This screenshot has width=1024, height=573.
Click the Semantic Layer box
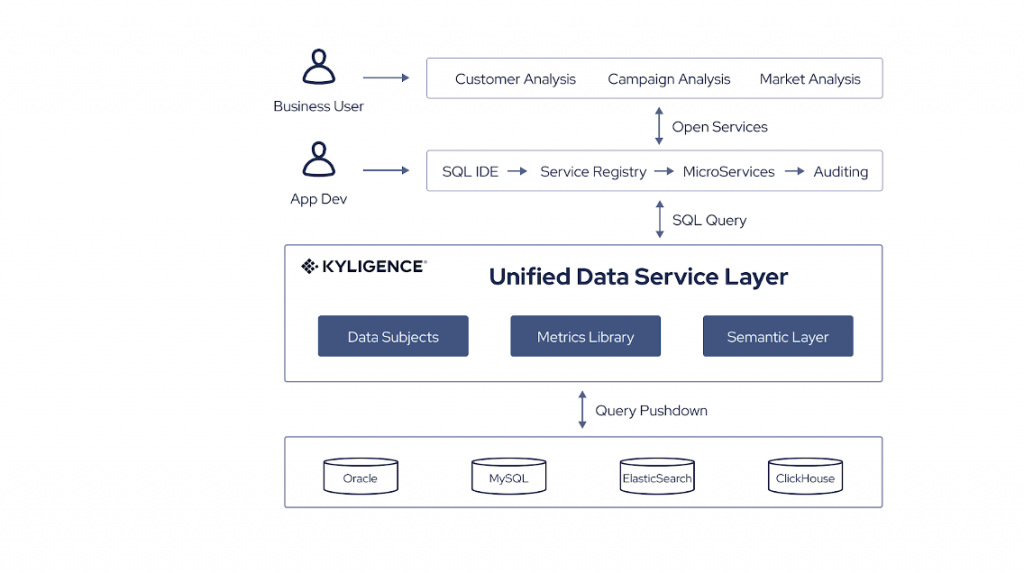(778, 336)
